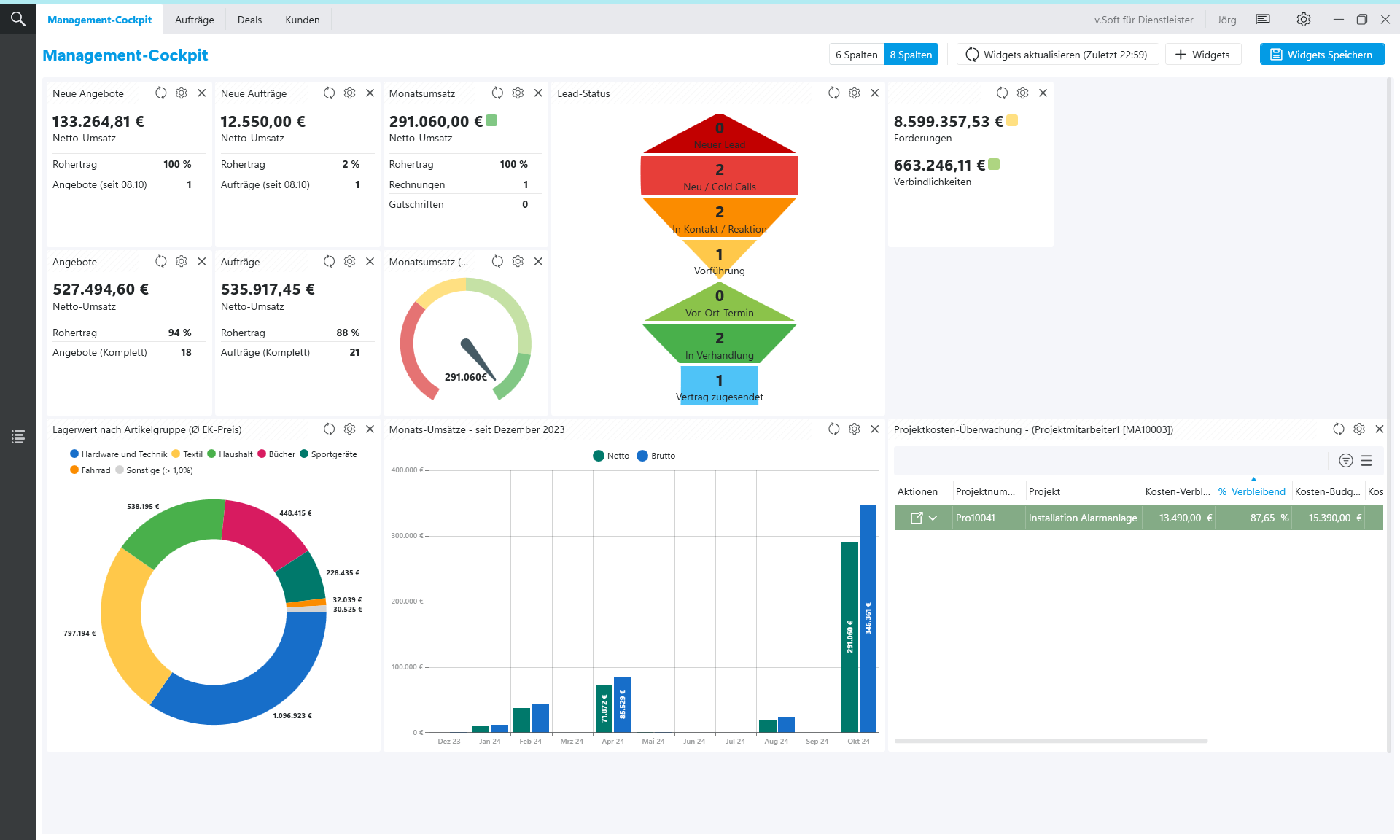Image resolution: width=1400 pixels, height=840 pixels.
Task: Open settings of Projektkosten-Überwachung widget
Action: click(1359, 429)
